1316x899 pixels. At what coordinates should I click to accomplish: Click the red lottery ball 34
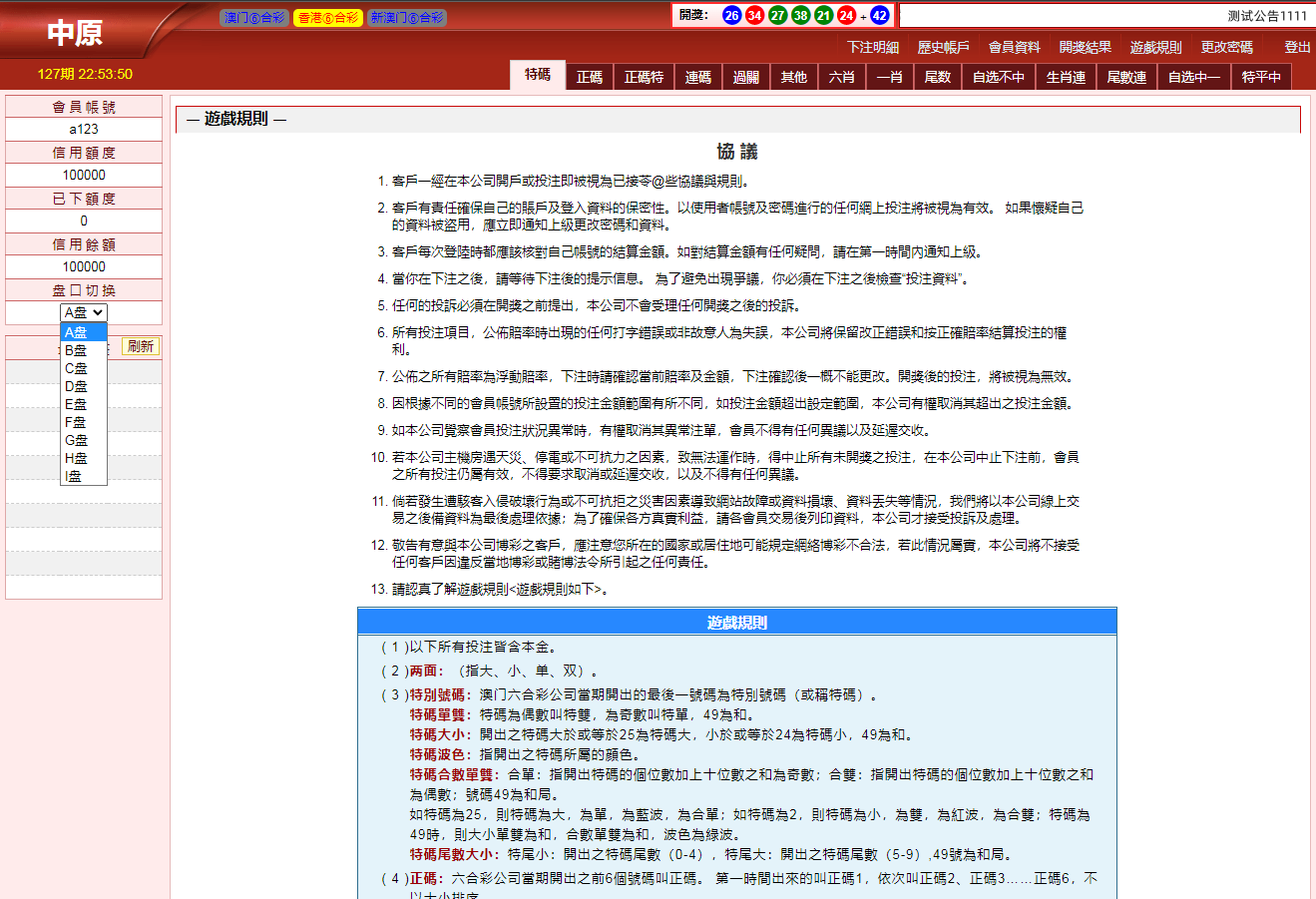[754, 15]
